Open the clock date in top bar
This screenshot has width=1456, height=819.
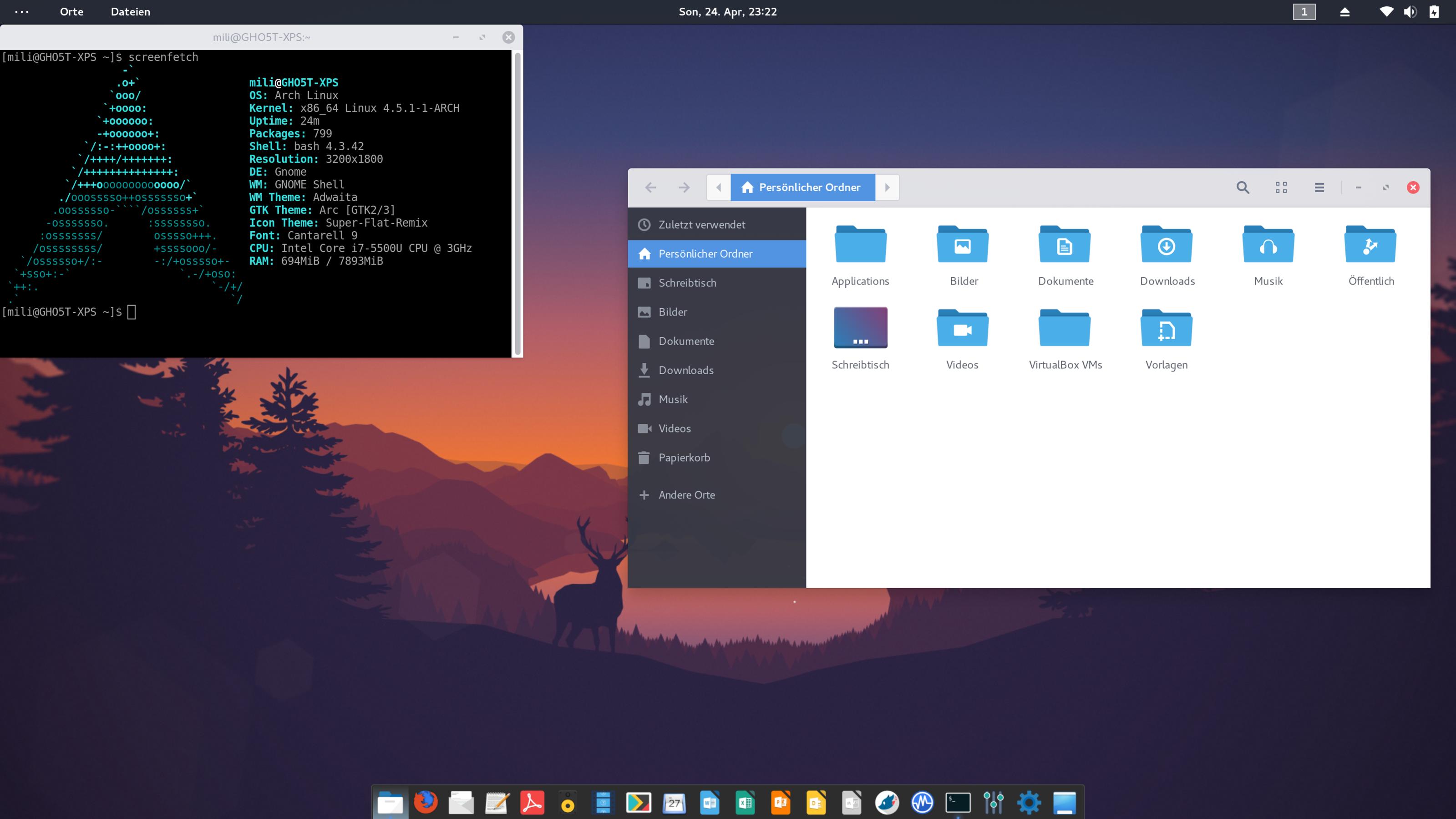tap(727, 12)
